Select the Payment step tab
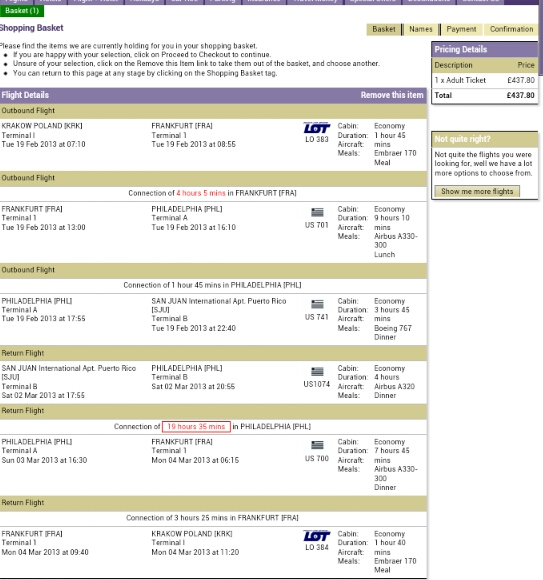543x580 pixels. (461, 29)
